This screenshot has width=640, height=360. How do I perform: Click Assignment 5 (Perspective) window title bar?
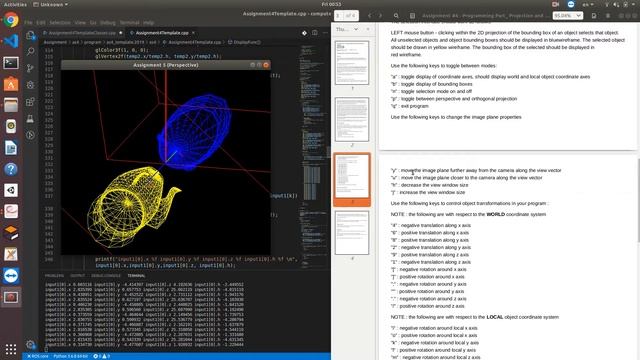(x=165, y=65)
